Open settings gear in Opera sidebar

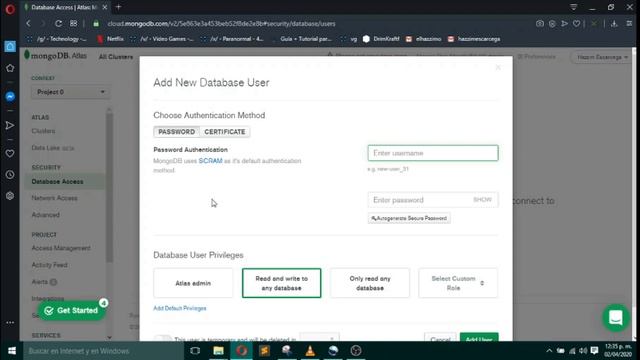[x=10, y=196]
